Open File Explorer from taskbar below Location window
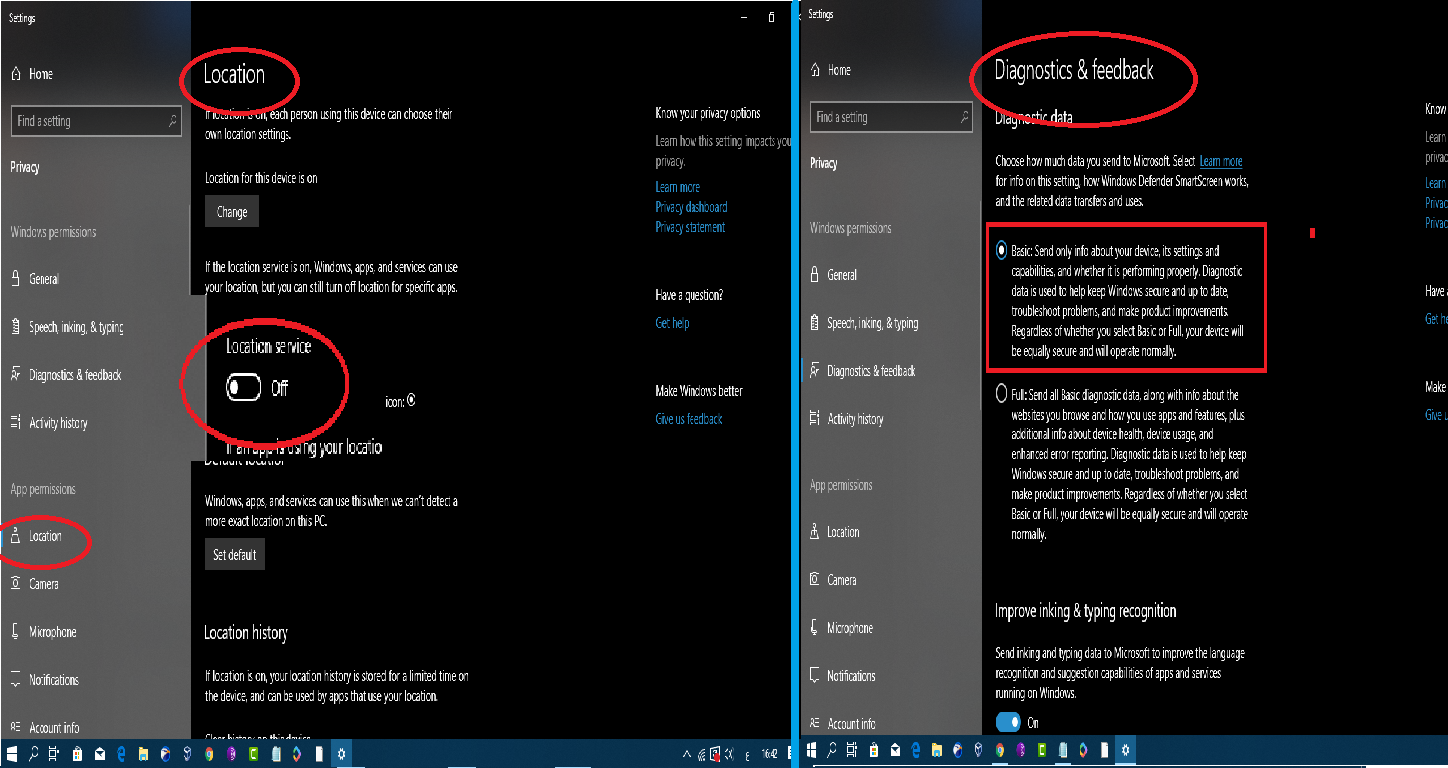This screenshot has height=768, width=1448. (x=144, y=753)
